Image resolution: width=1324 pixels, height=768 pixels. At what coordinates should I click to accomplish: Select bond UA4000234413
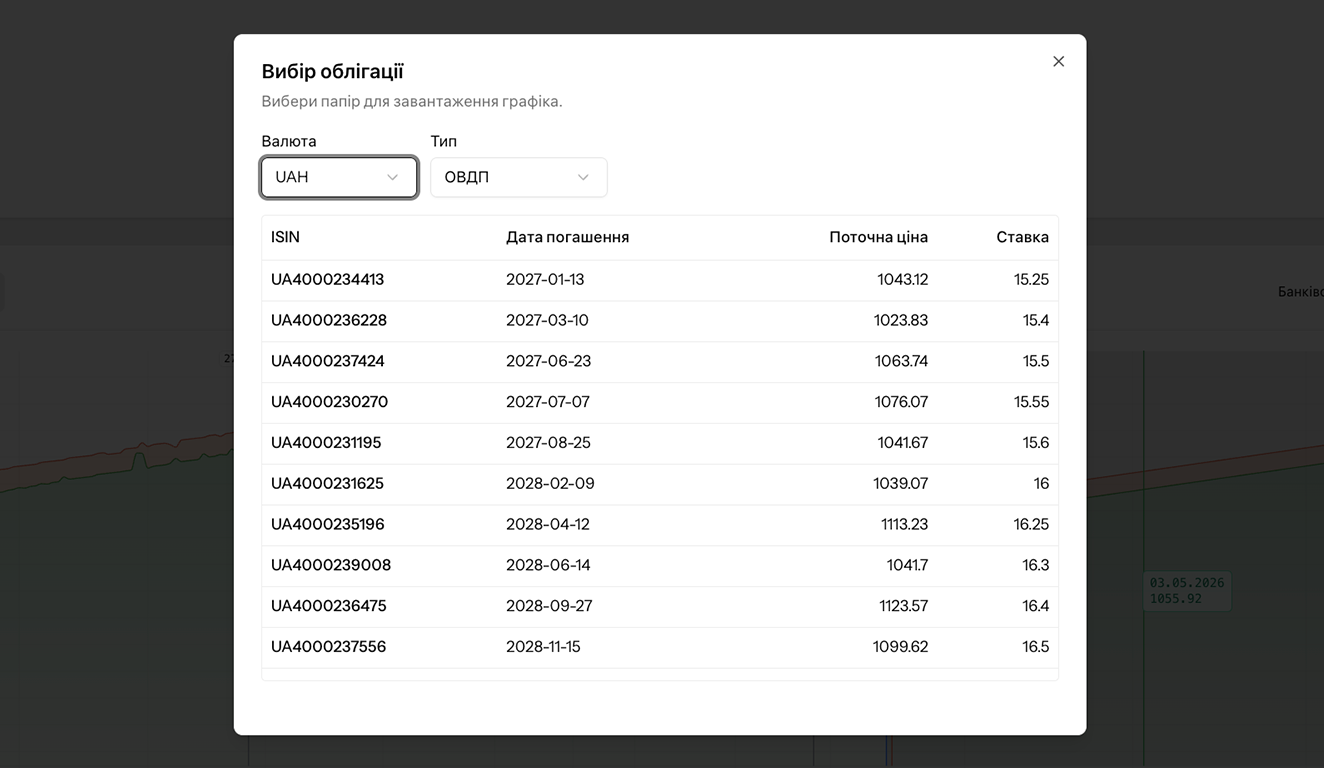coord(660,279)
